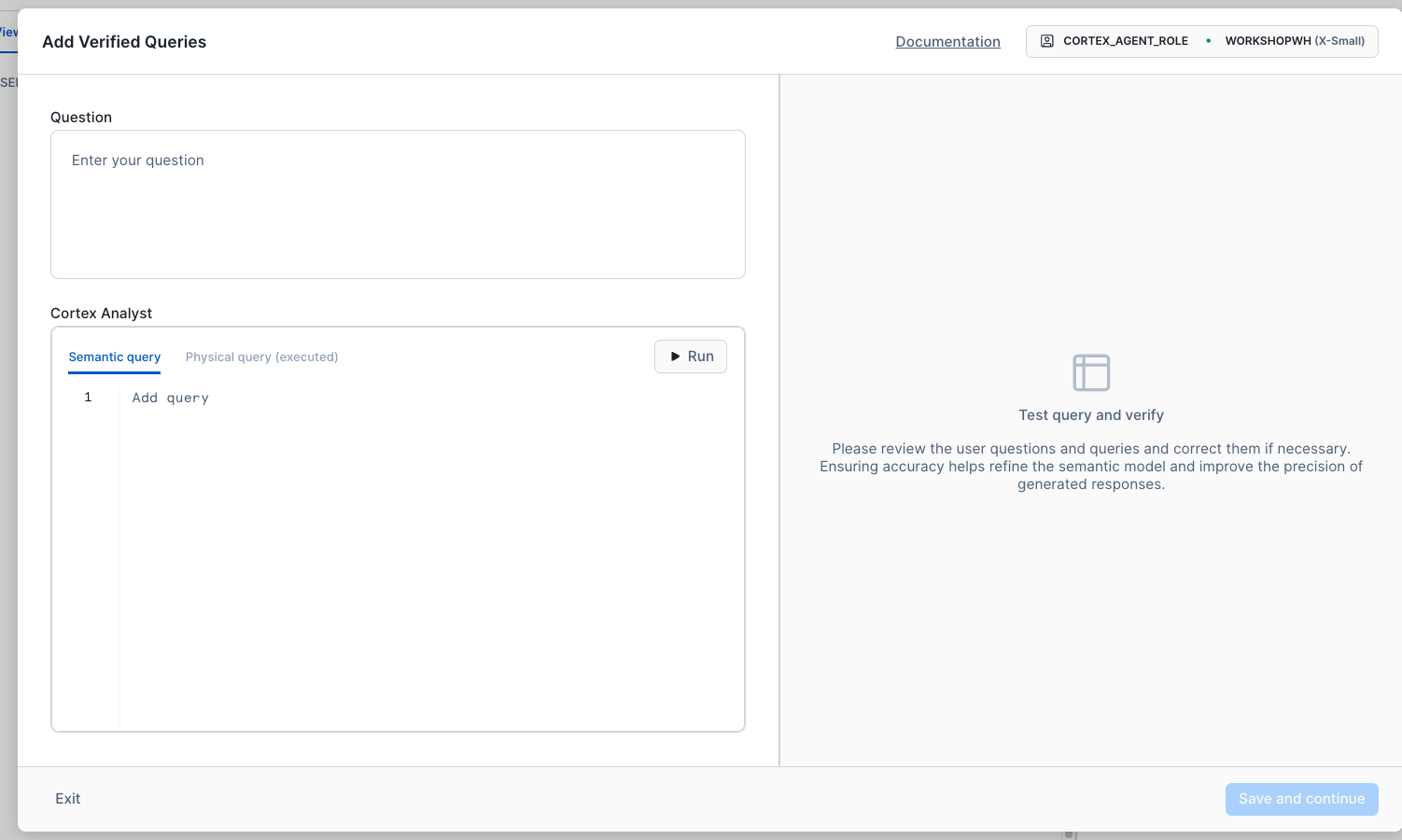
Task: Switch to the Physical query (executed) tab
Action: (261, 357)
